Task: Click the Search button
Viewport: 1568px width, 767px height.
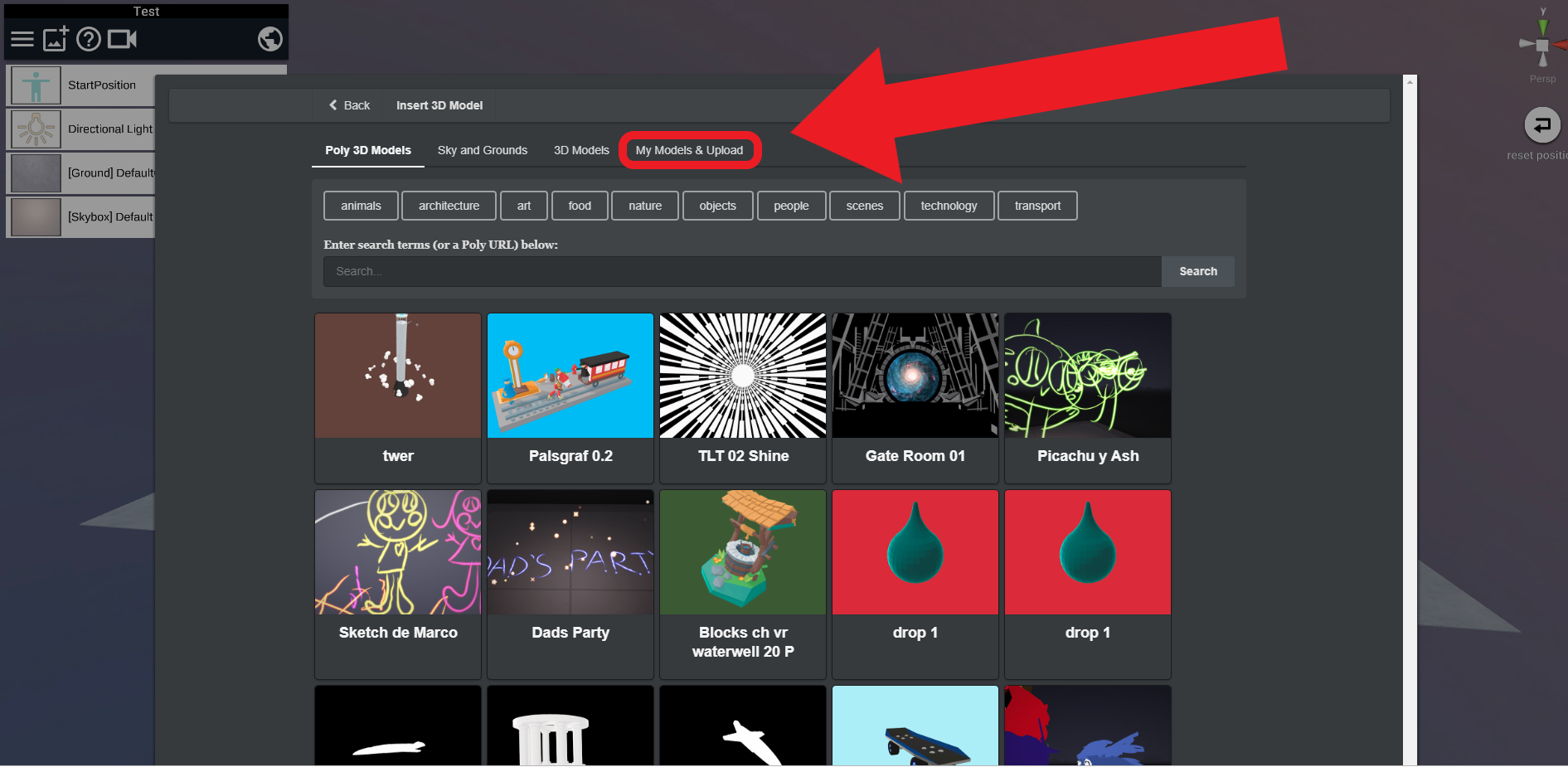Action: click(1198, 271)
